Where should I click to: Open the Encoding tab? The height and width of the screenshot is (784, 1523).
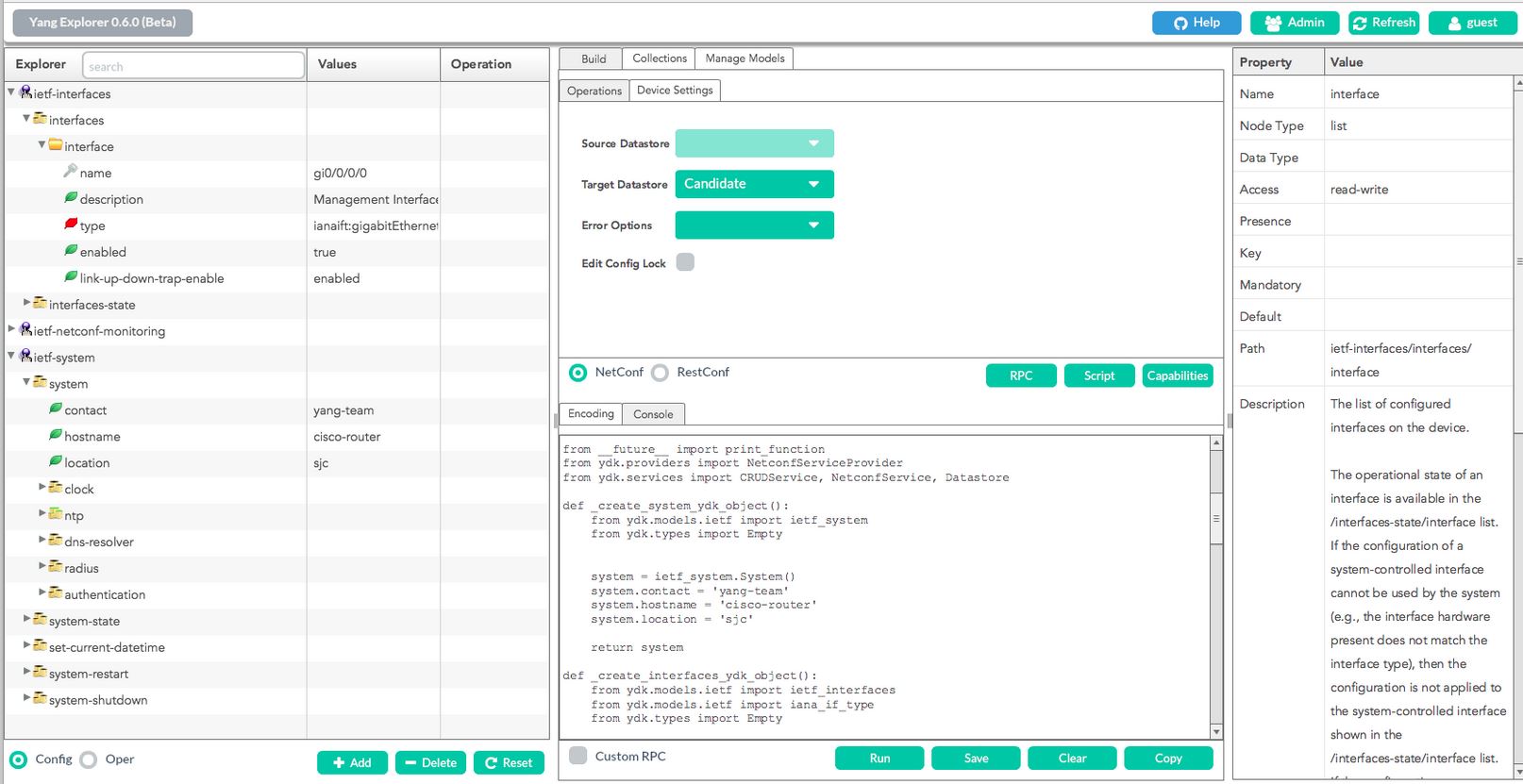pyautogui.click(x=591, y=414)
